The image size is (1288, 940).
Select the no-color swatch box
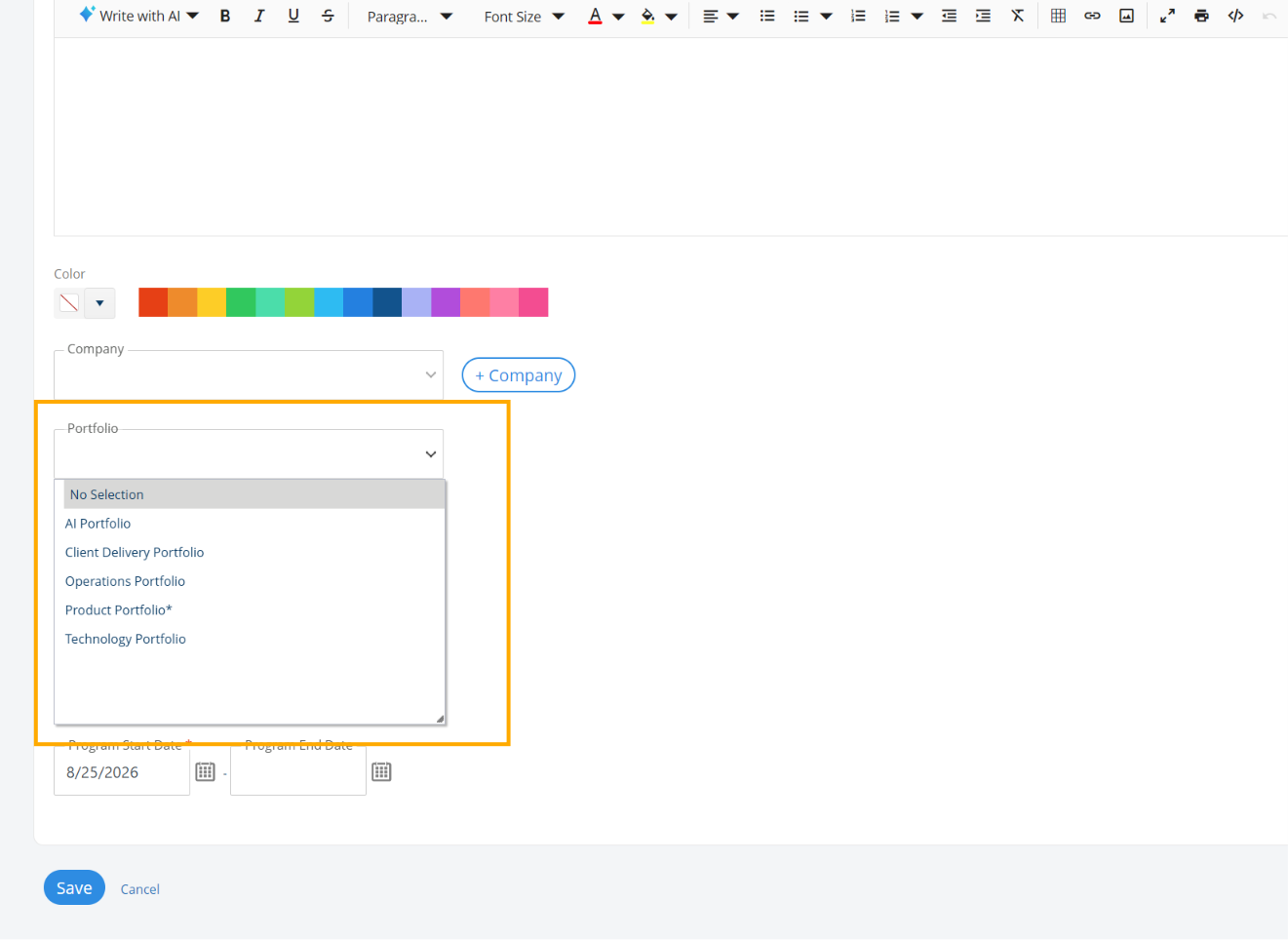(68, 302)
